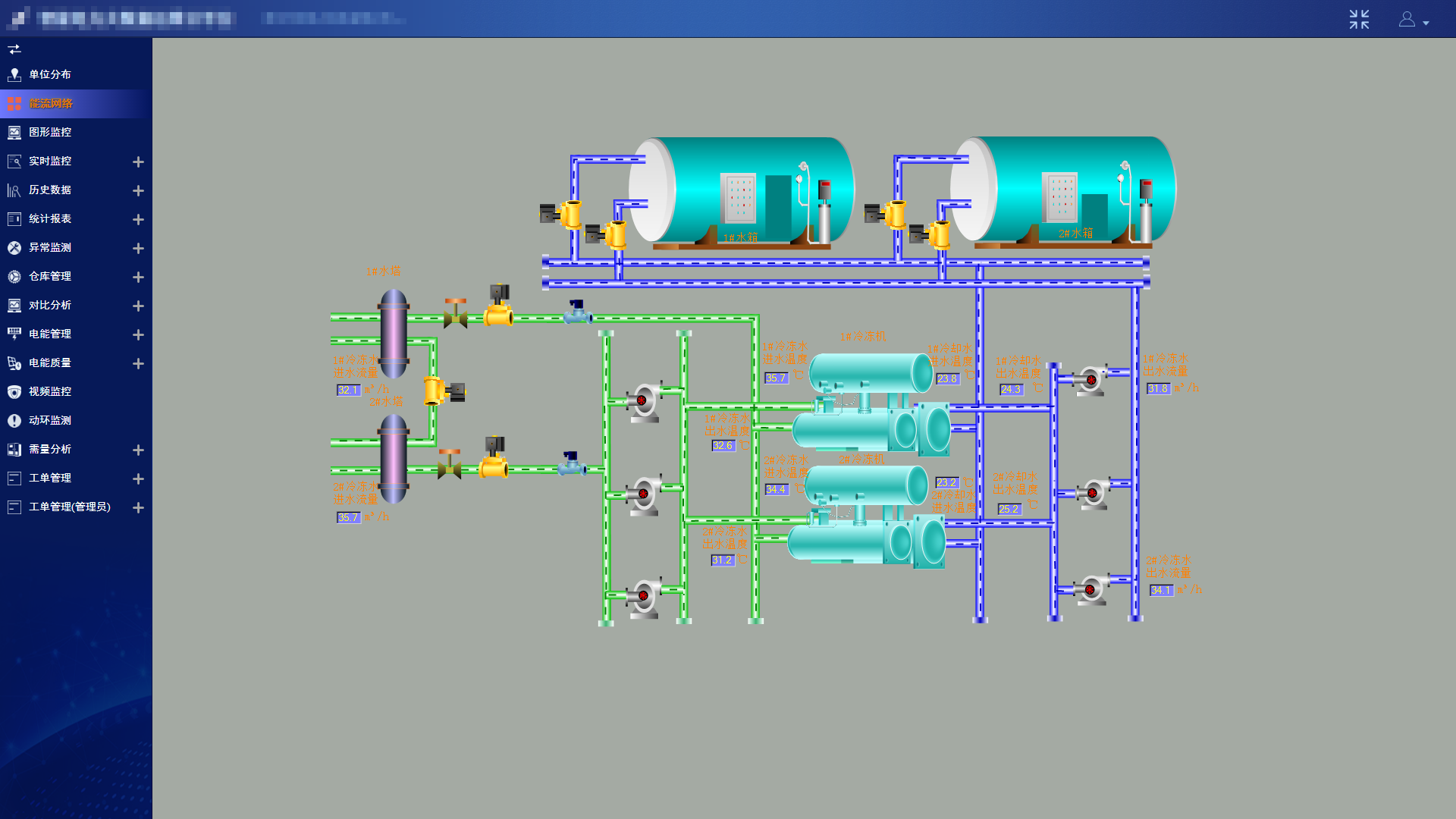
Task: Select the 2# water tank graphic
Action: pos(1063,193)
